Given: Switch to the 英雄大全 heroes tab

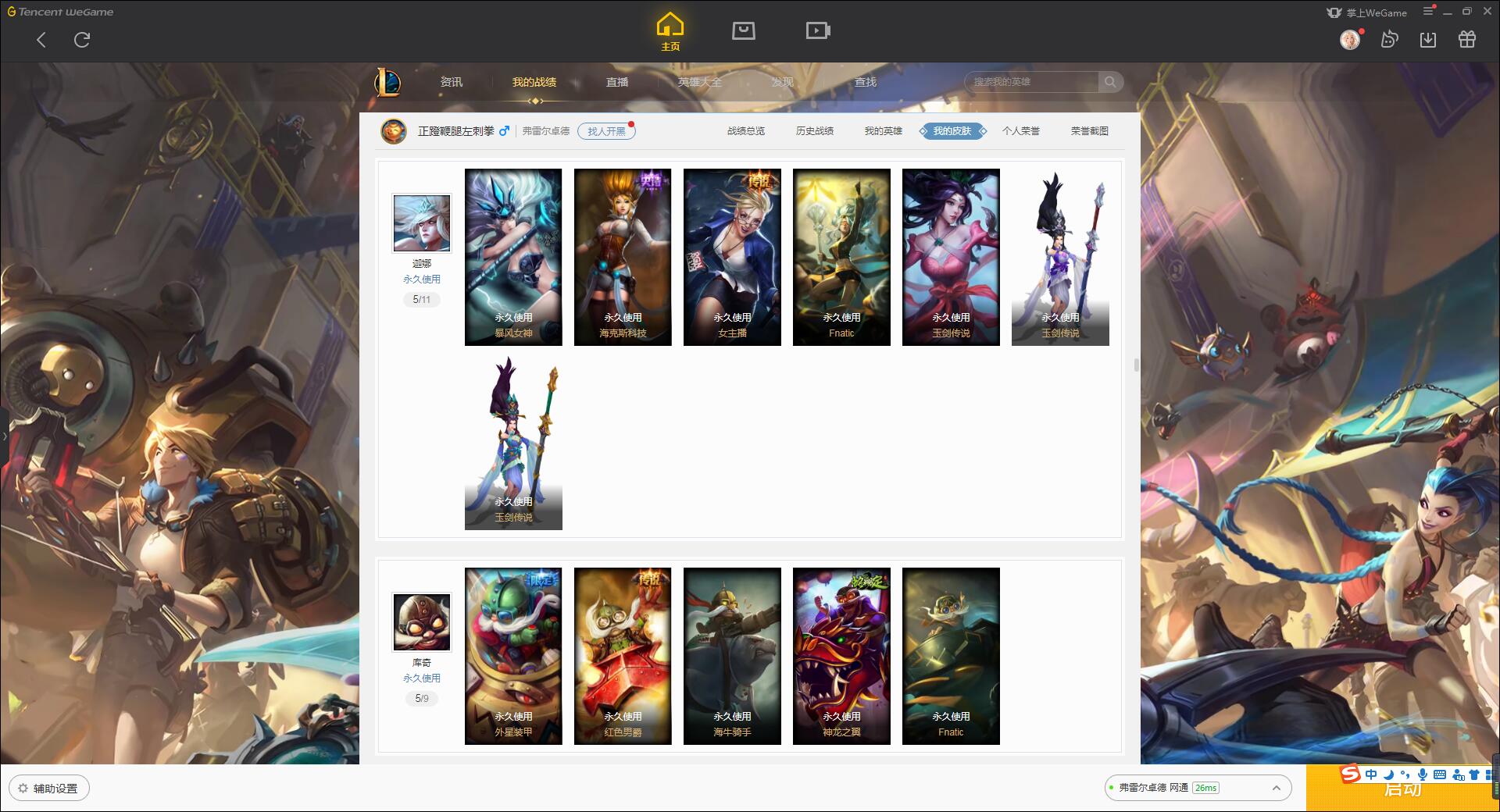Looking at the screenshot, I should click(700, 82).
